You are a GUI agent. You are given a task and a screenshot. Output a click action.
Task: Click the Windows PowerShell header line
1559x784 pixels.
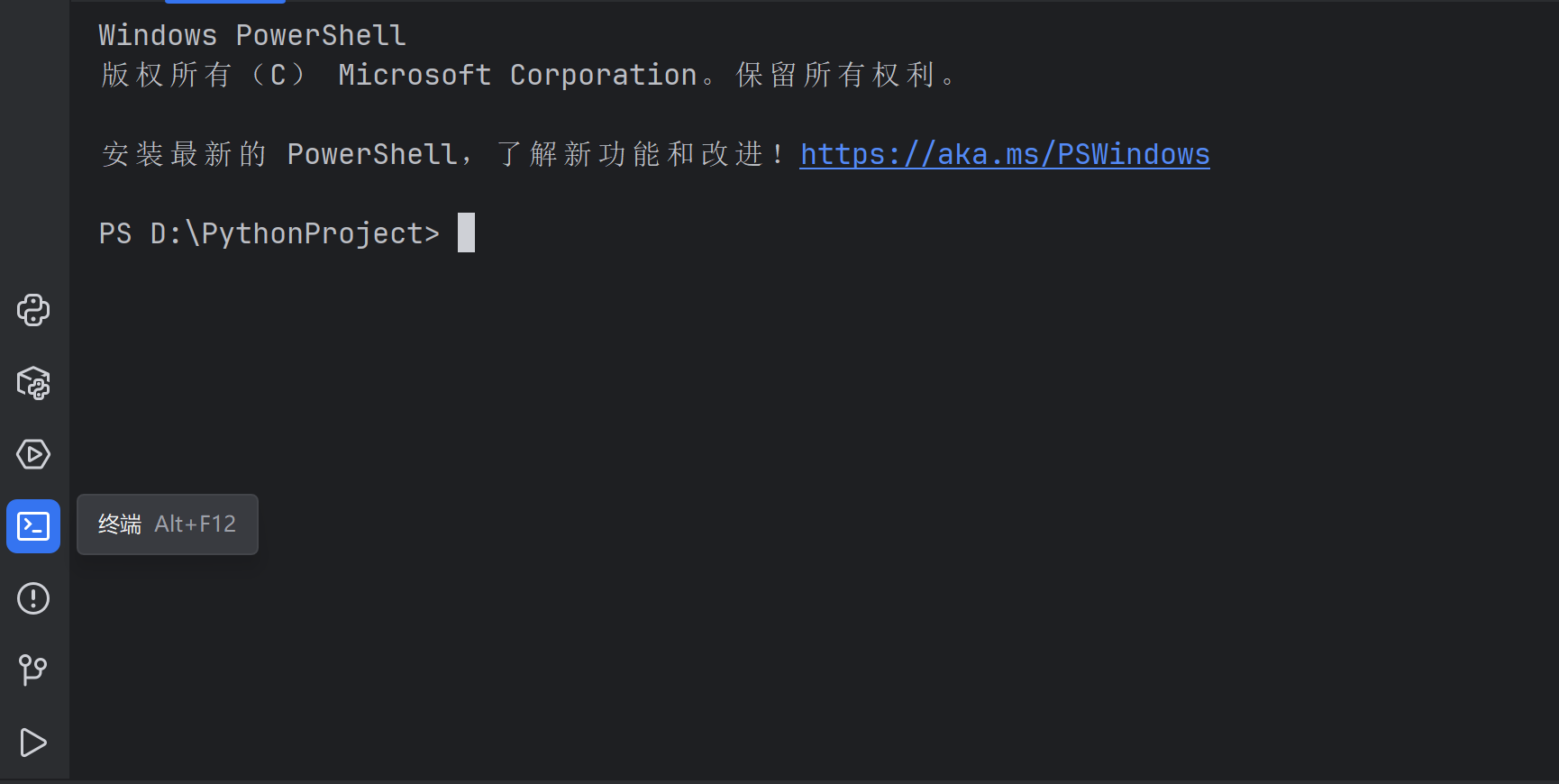252,35
